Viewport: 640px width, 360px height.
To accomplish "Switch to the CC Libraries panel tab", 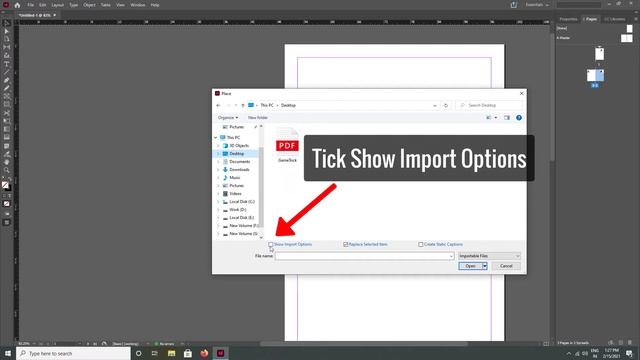I will pyautogui.click(x=615, y=19).
